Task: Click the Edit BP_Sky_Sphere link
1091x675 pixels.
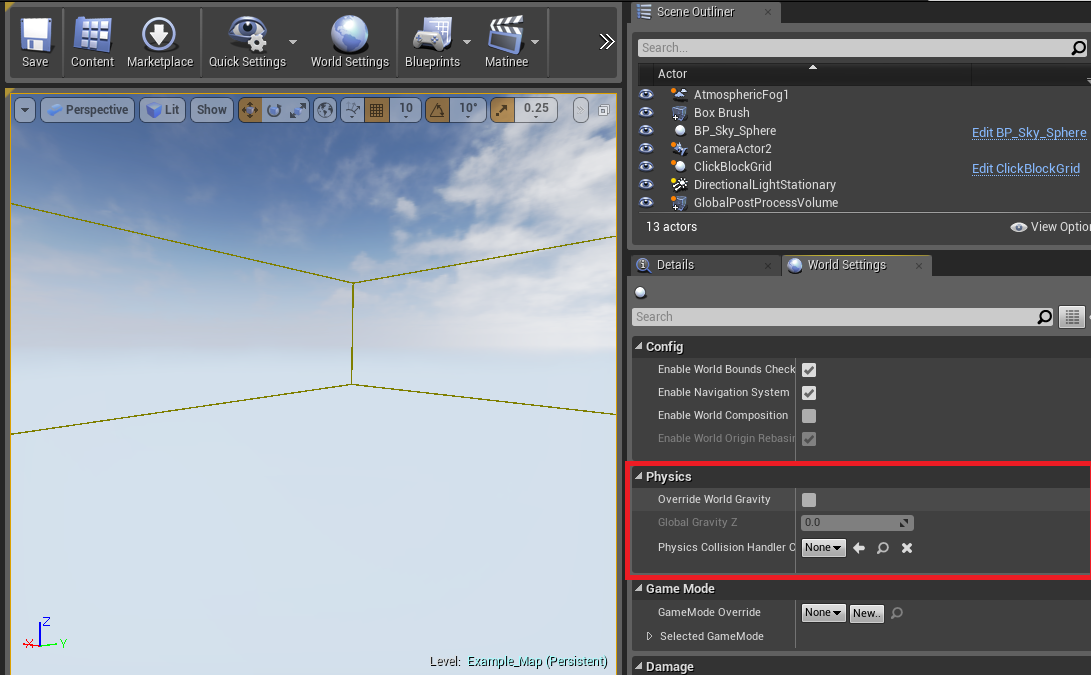Action: tap(1028, 131)
